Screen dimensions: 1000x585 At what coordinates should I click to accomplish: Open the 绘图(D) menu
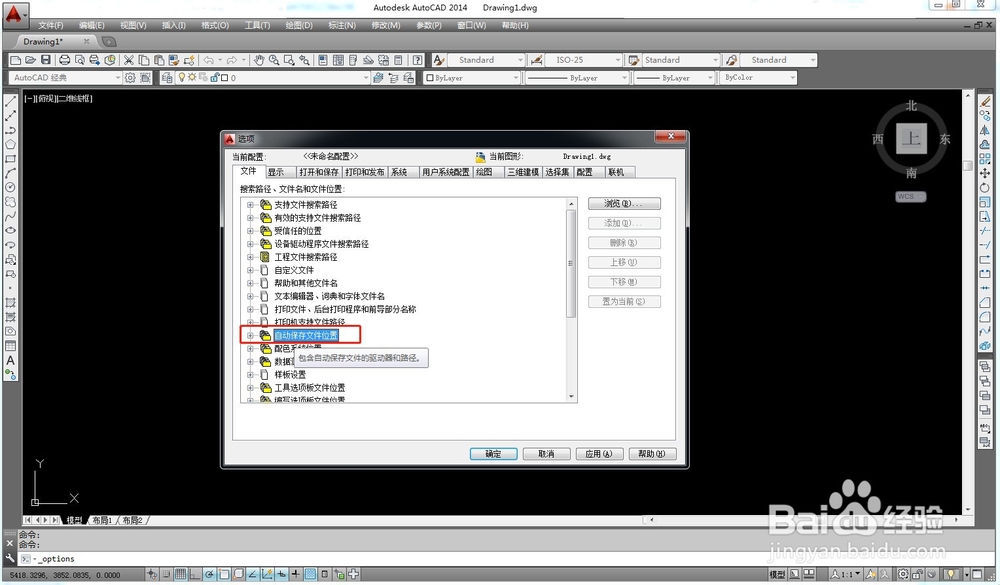pos(298,26)
